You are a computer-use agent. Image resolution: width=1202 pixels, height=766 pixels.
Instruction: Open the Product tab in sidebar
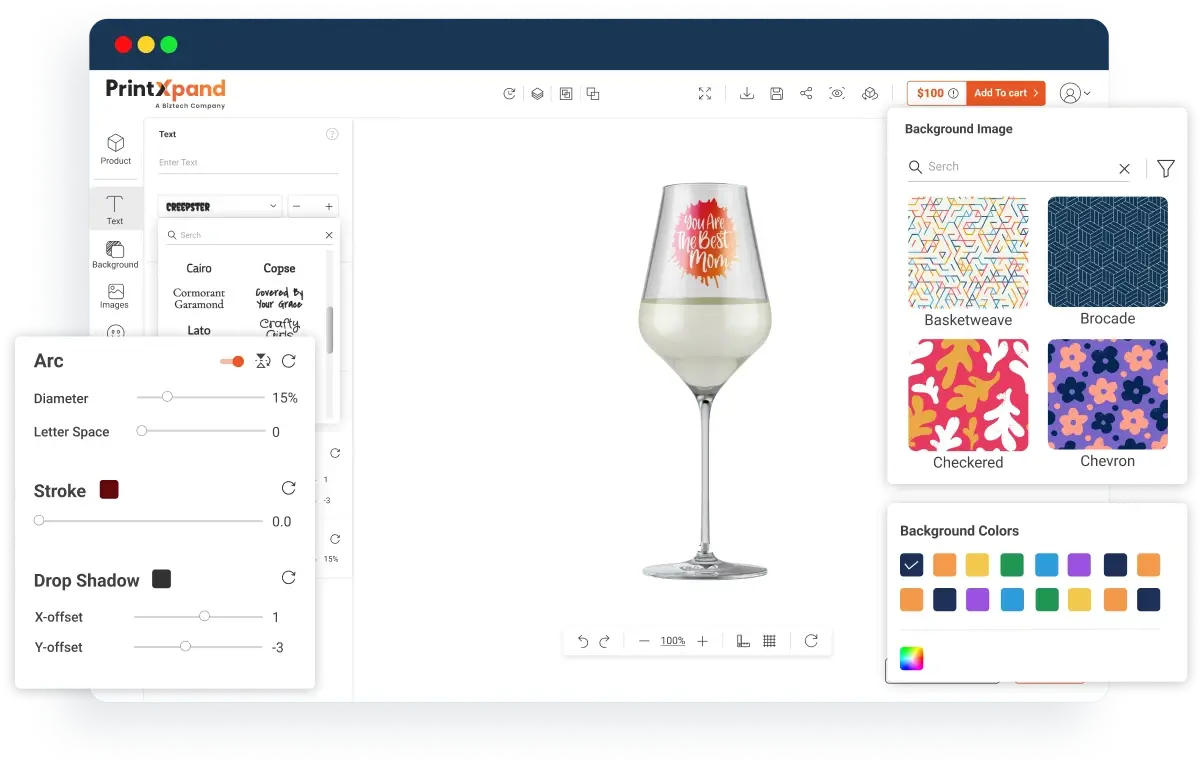coord(116,149)
